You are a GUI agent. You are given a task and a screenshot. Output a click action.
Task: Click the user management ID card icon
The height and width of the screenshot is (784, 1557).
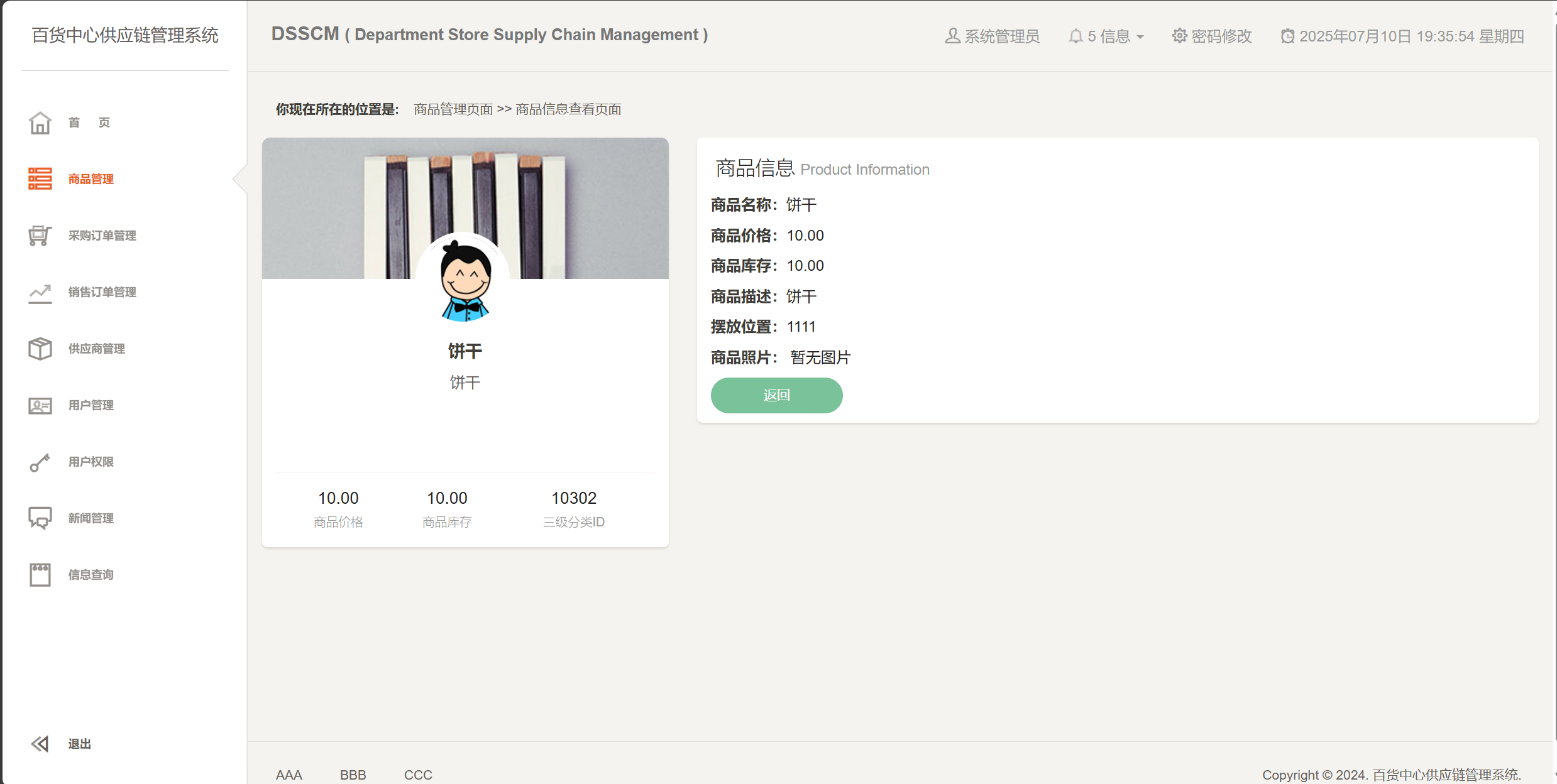(x=40, y=406)
